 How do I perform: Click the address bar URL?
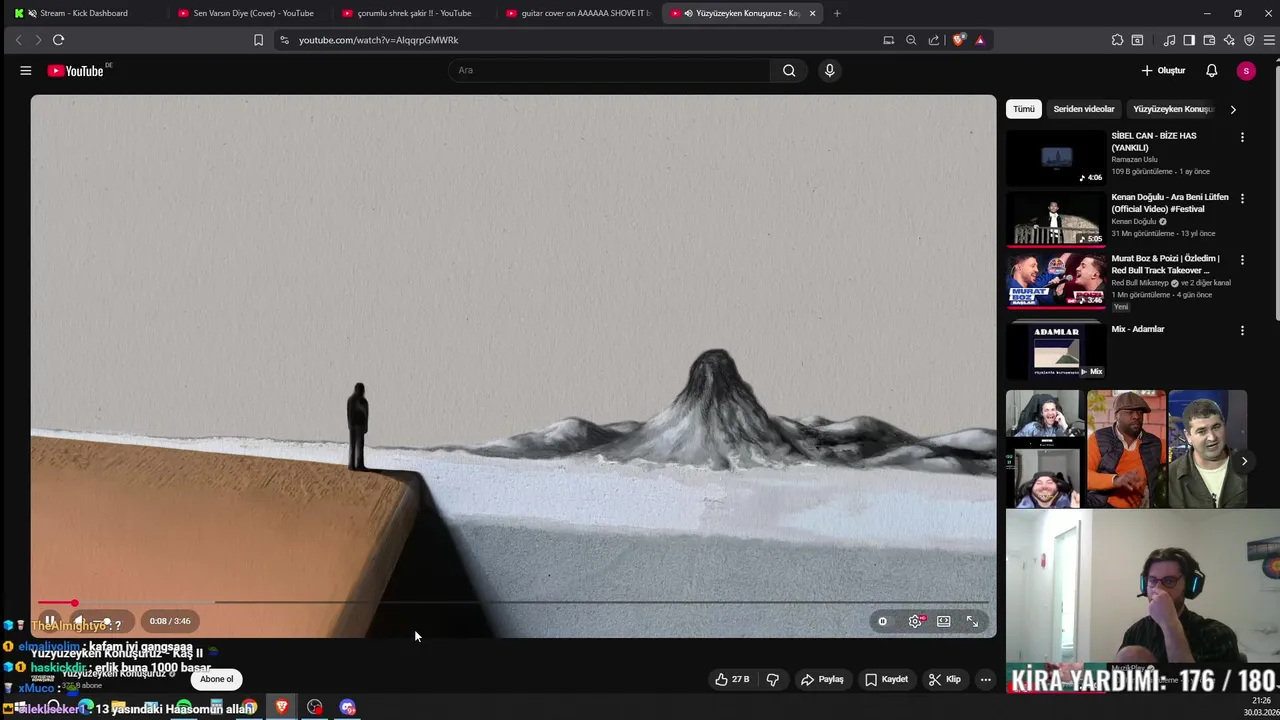pos(378,40)
